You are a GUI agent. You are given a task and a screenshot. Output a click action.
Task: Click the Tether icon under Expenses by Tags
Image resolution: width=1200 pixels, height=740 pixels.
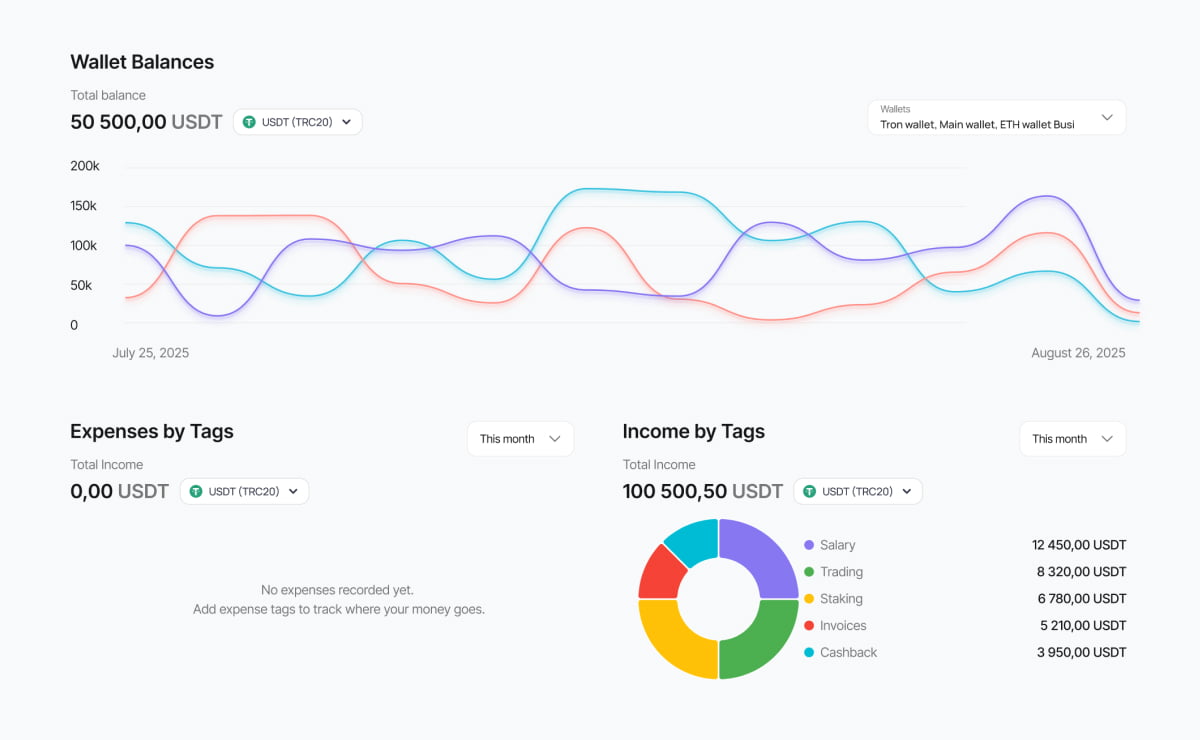[195, 491]
